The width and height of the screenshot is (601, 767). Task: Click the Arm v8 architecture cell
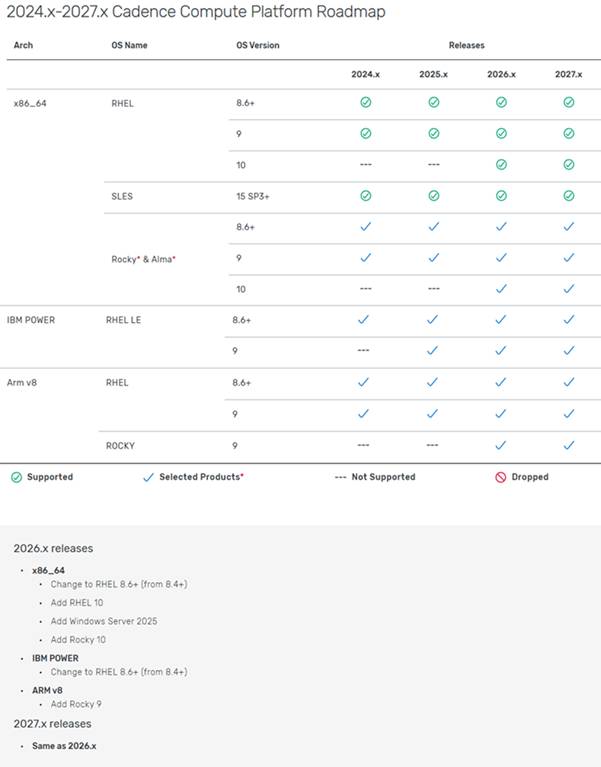[22, 383]
